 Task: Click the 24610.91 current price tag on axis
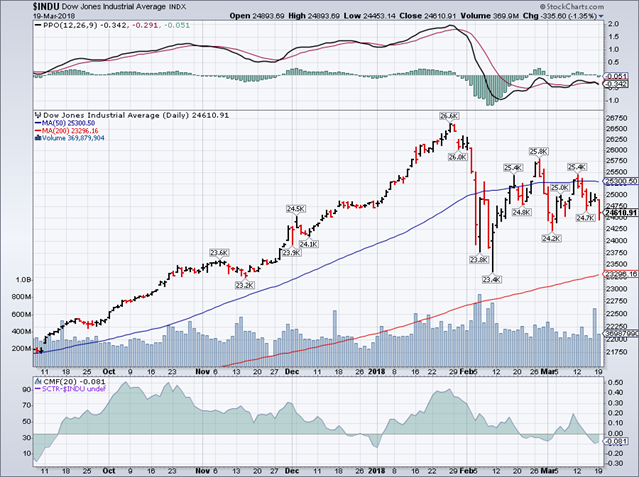coord(619,212)
